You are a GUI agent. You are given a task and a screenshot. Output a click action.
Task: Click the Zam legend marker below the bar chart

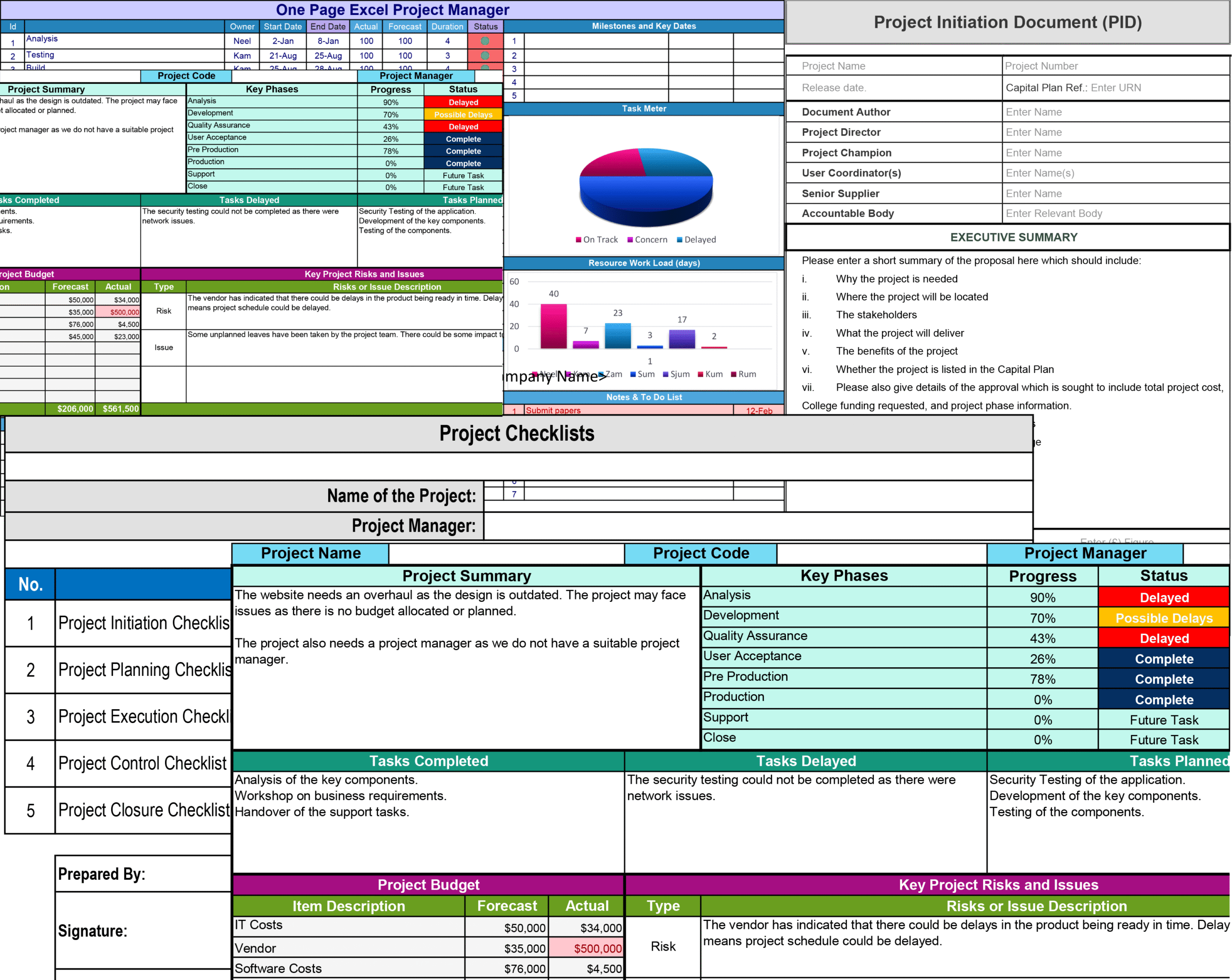(602, 374)
